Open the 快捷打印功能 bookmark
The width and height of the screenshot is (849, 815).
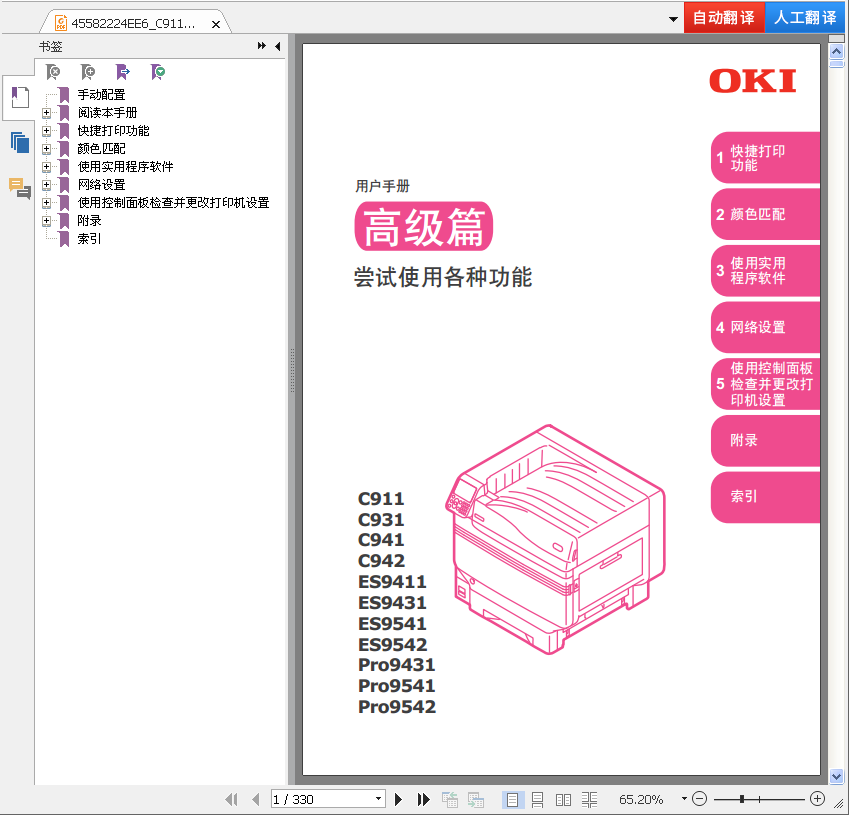(113, 131)
